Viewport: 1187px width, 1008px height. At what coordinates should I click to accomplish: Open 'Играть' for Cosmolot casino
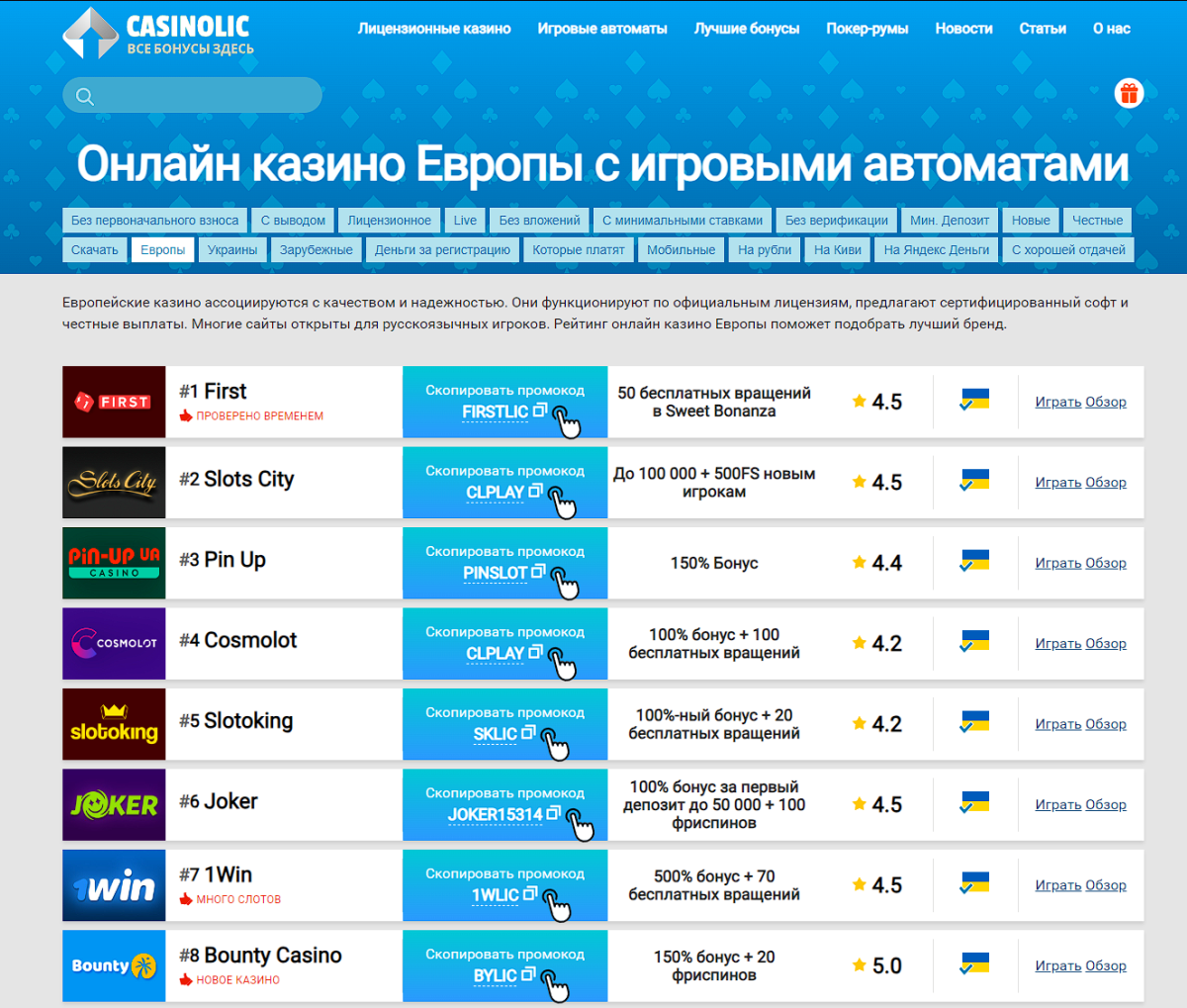tap(1057, 643)
